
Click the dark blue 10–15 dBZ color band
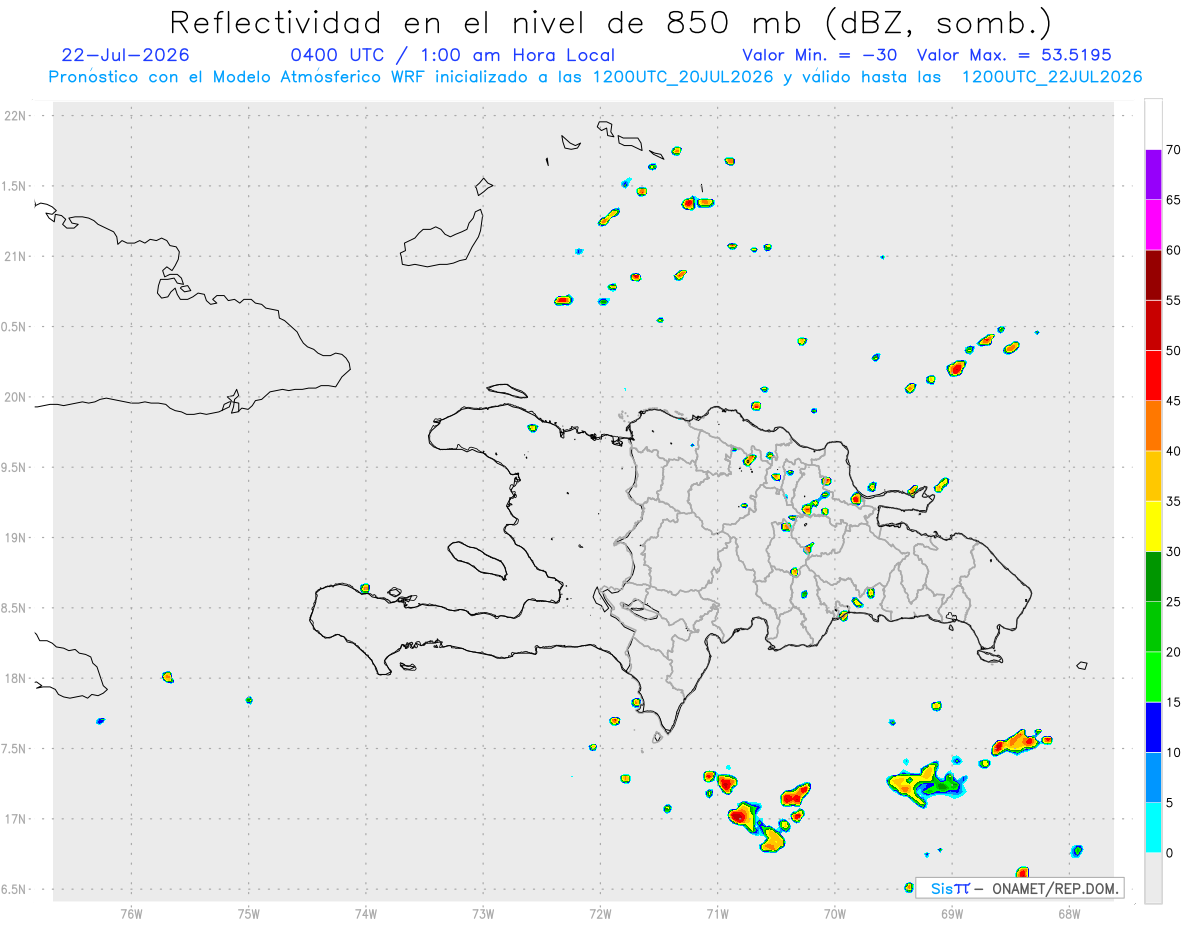coord(1153,727)
